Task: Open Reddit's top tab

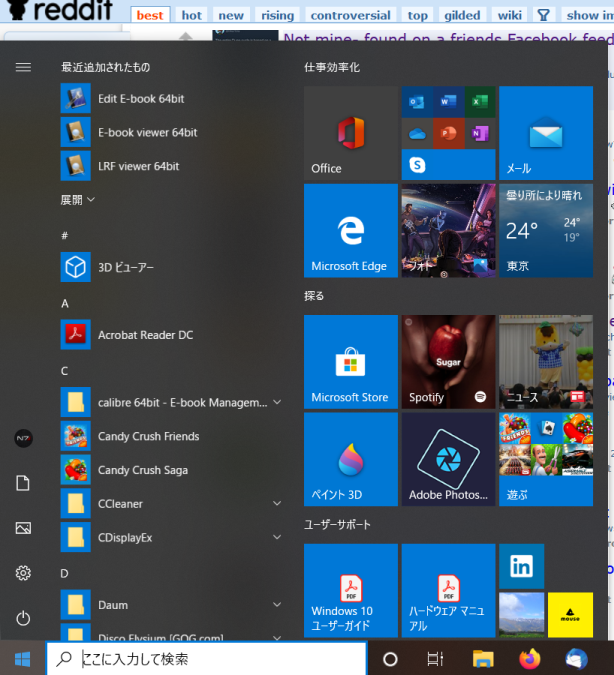Action: [418, 15]
